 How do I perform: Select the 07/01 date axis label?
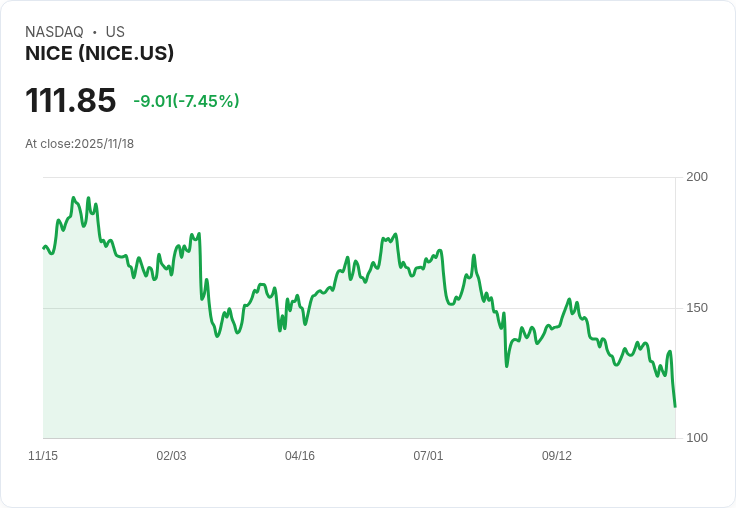428,456
